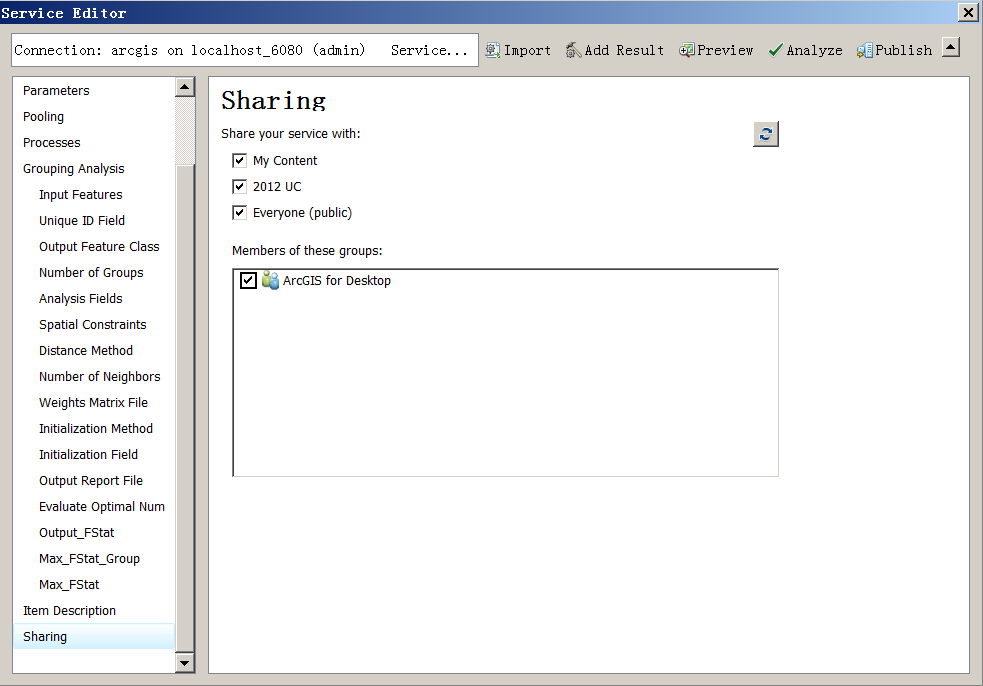The height and width of the screenshot is (686, 983).
Task: Click the Import toolbar icon
Action: [x=493, y=50]
